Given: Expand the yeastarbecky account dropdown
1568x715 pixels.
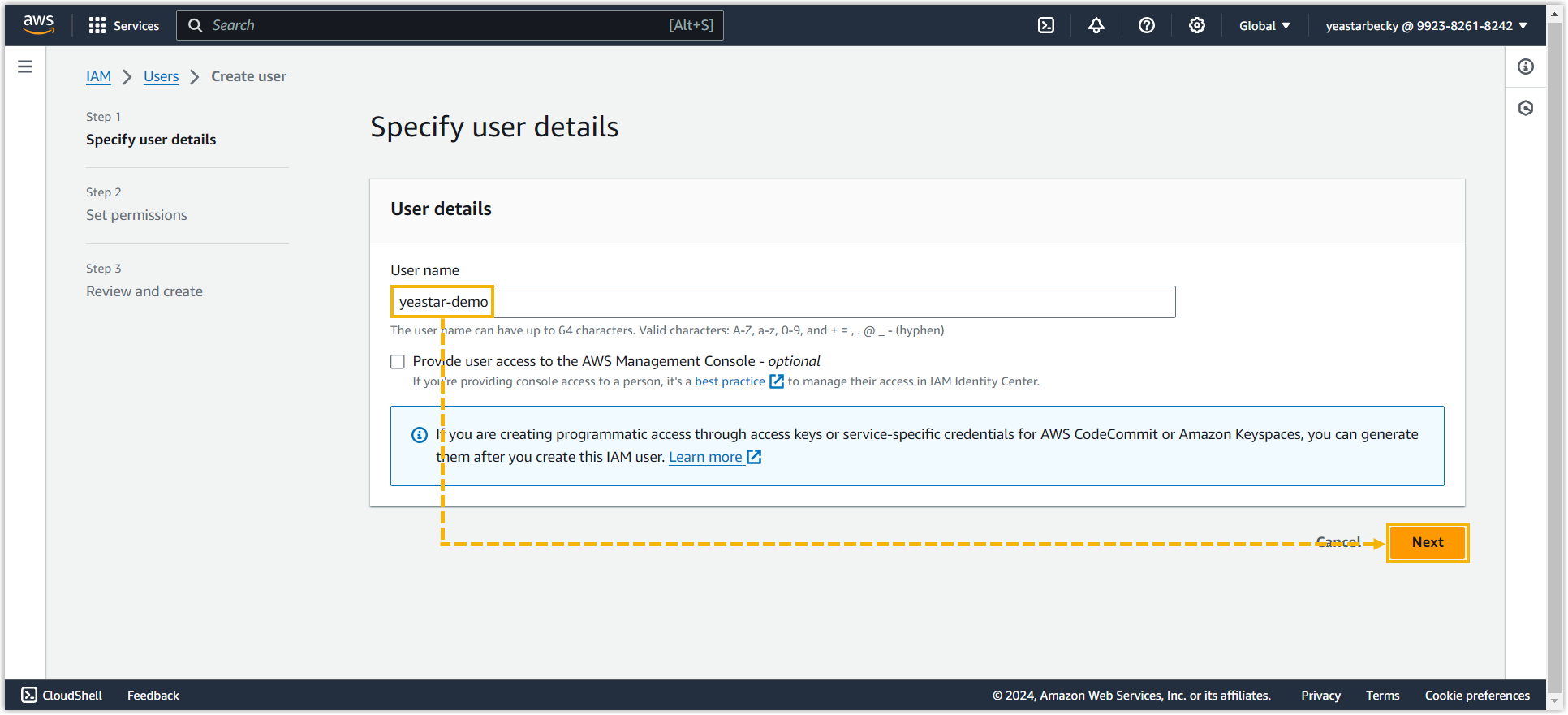Looking at the screenshot, I should click(1425, 25).
